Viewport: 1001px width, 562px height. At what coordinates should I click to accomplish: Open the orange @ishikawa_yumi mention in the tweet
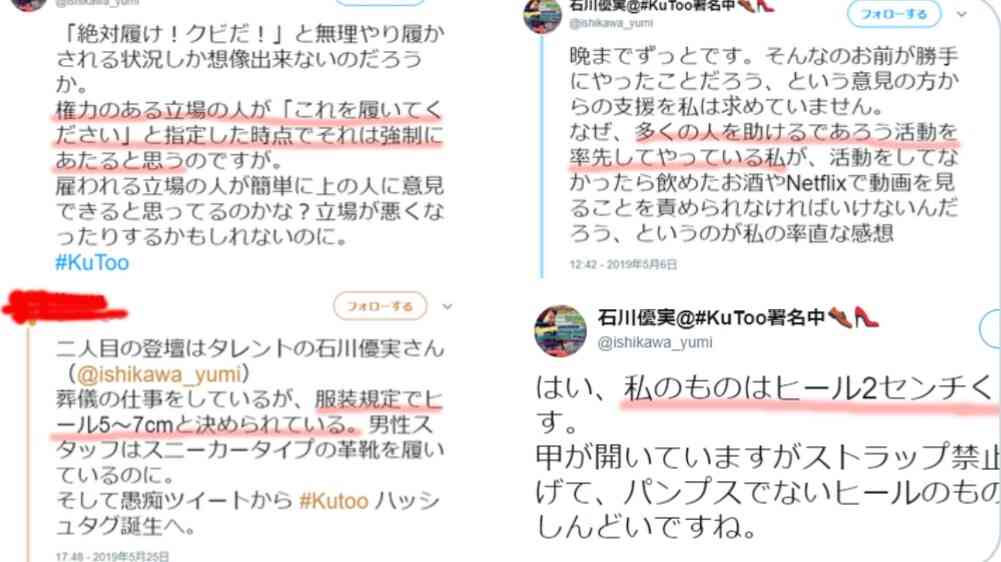159,374
